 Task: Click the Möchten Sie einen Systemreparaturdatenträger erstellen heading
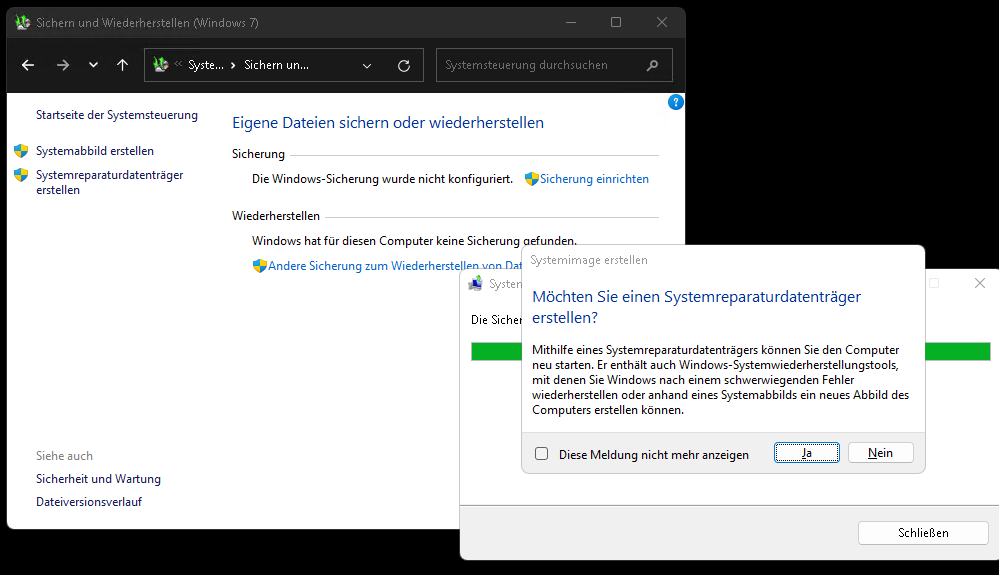click(696, 307)
